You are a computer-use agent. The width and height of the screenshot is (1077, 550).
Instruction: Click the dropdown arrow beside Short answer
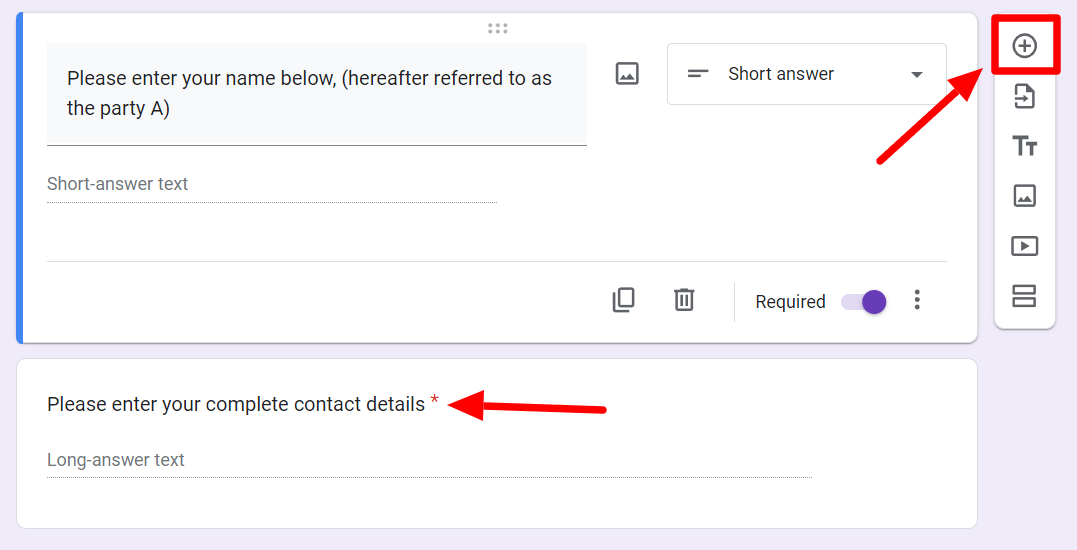pos(916,74)
